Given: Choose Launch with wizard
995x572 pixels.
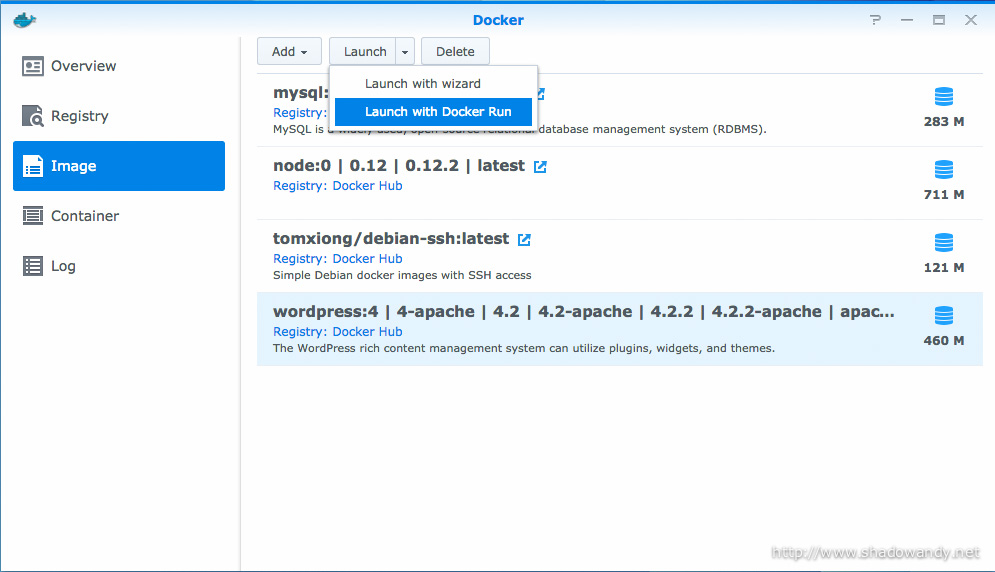Looking at the screenshot, I should (433, 84).
